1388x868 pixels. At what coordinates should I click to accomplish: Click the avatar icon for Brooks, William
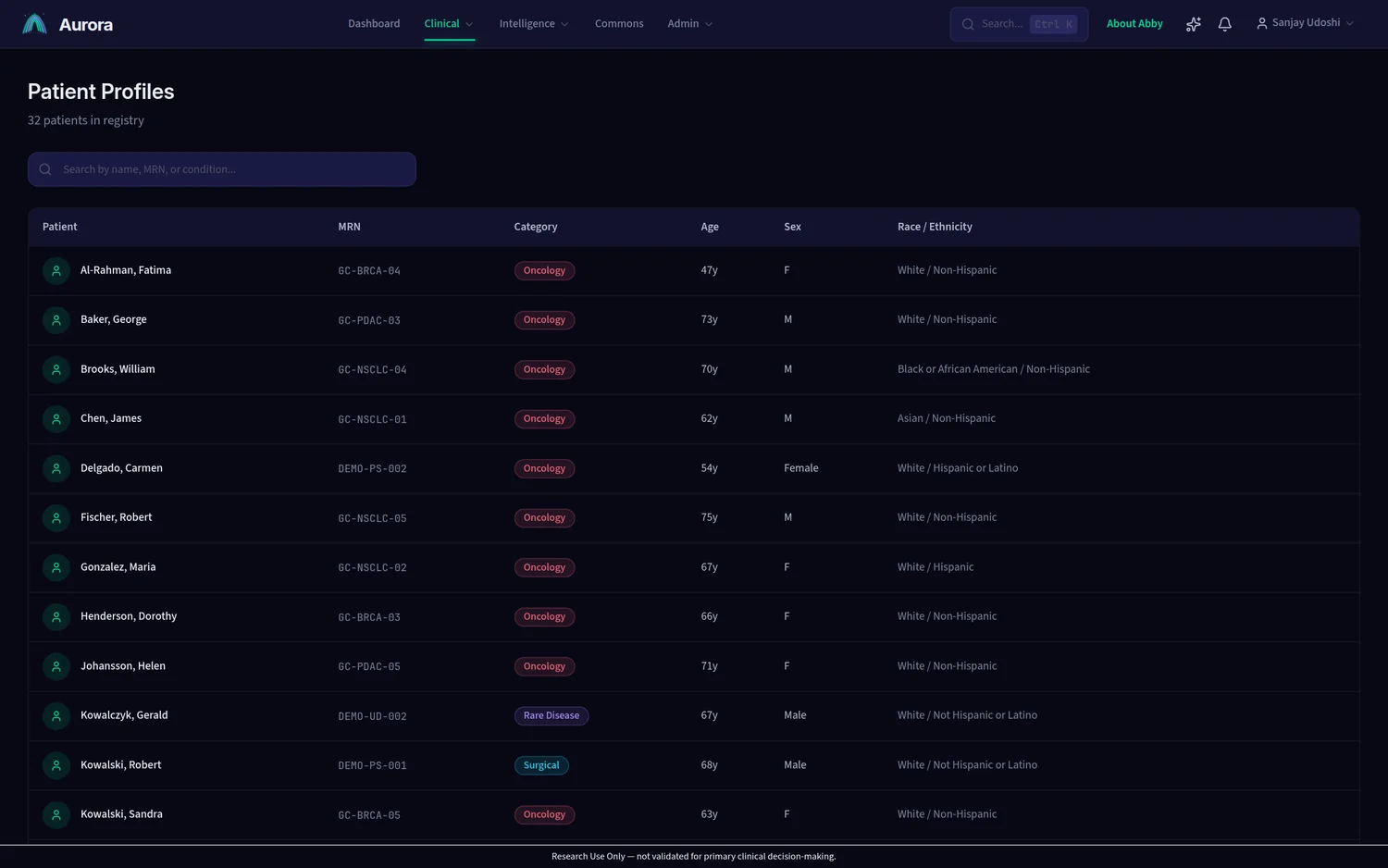coord(56,369)
